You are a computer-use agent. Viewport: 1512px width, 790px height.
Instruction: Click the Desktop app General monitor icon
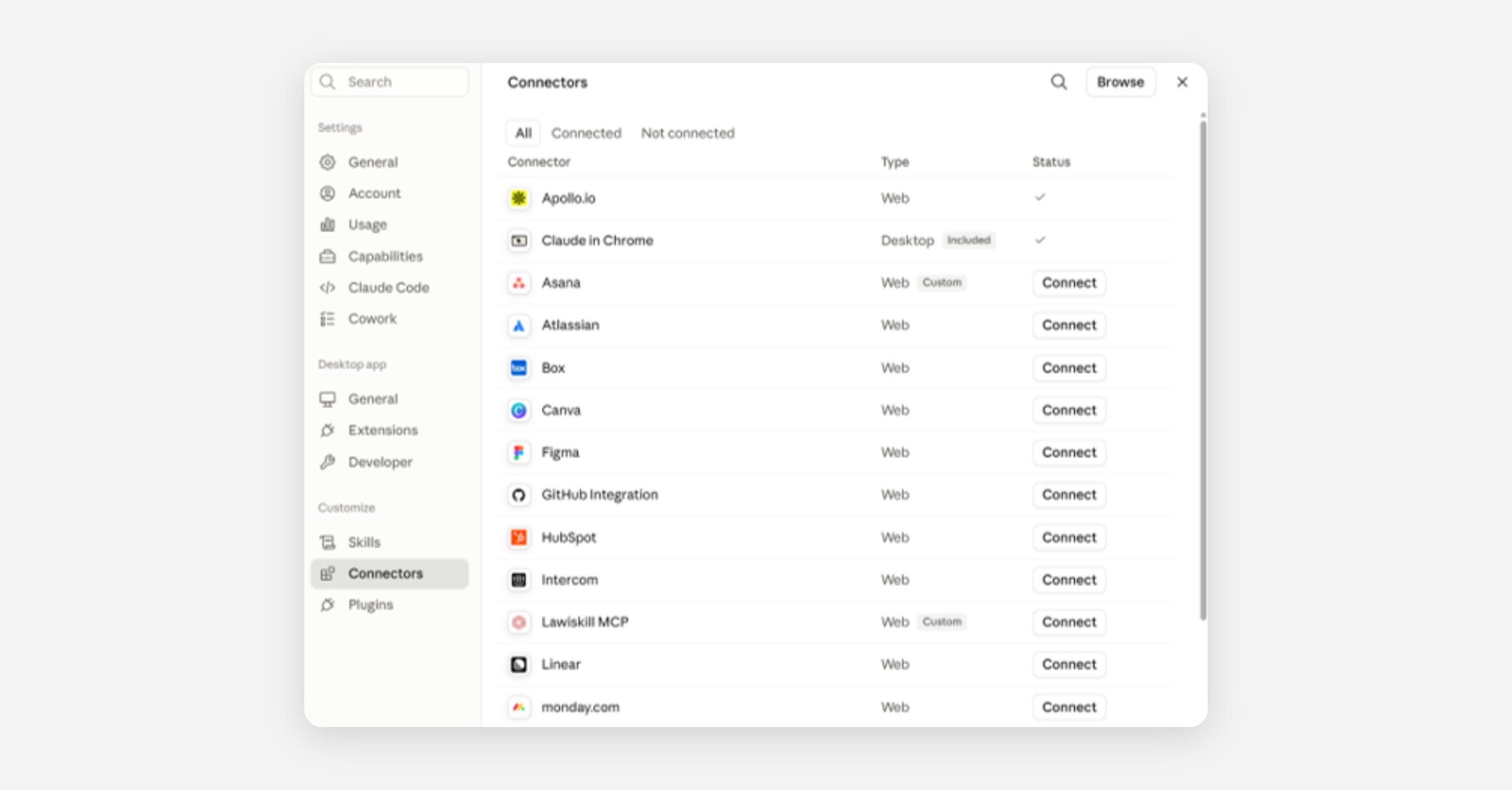click(x=327, y=399)
